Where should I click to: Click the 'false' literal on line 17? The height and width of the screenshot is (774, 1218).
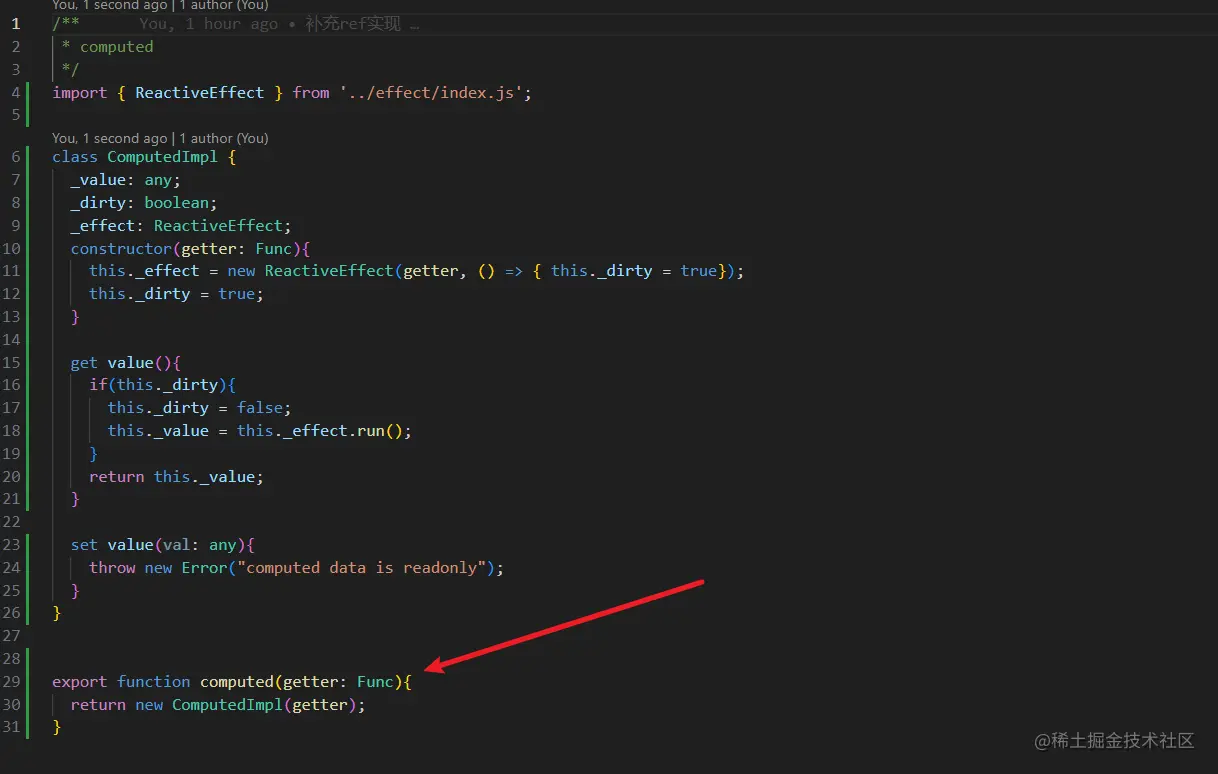[260, 408]
